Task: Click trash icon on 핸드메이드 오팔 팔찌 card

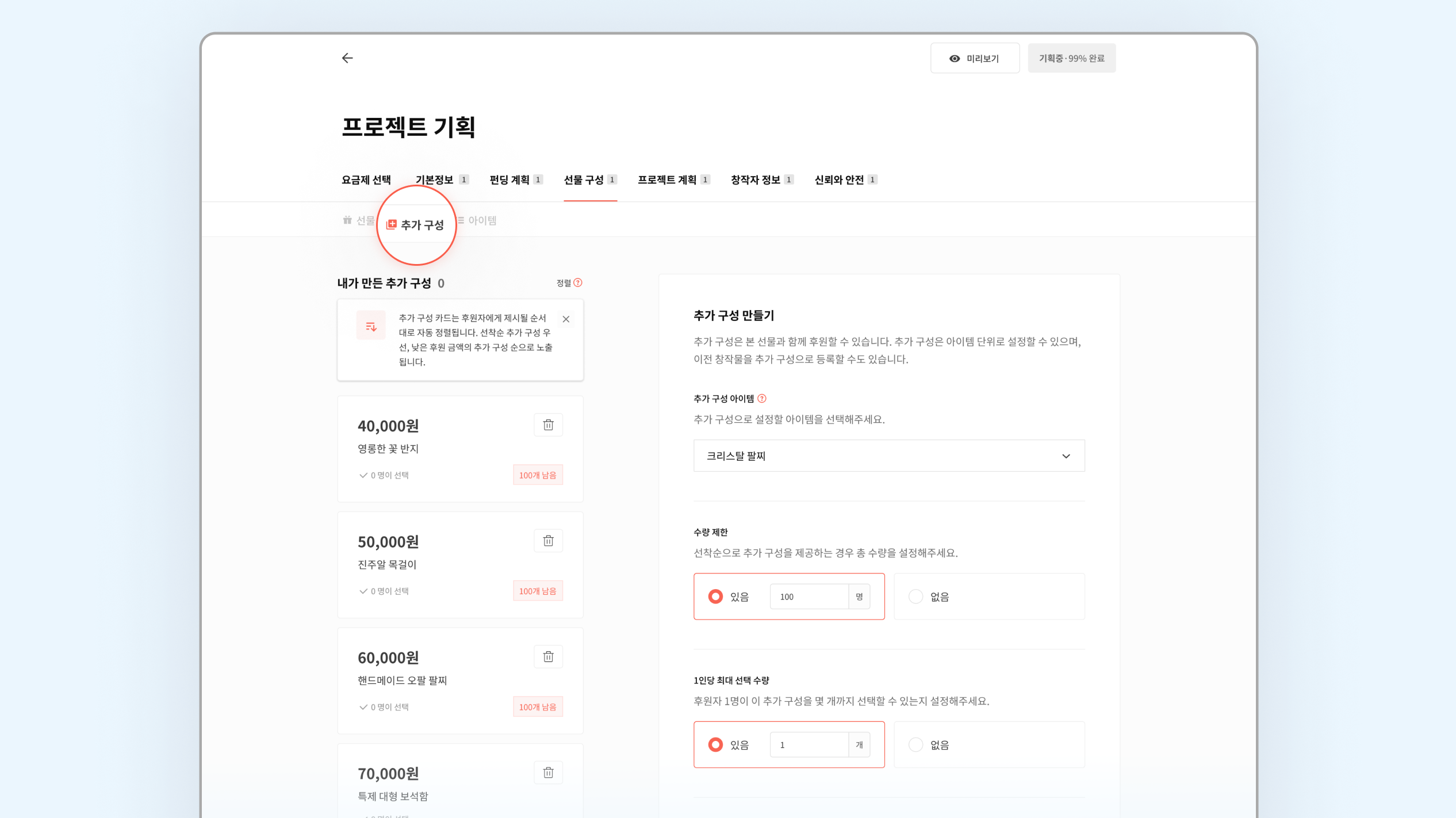Action: 548,657
